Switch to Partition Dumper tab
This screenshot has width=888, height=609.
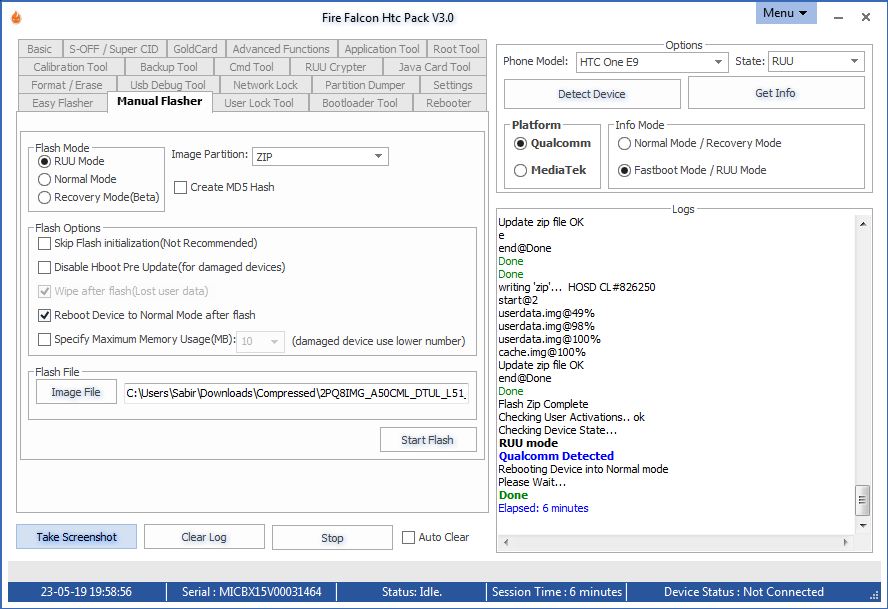(365, 86)
